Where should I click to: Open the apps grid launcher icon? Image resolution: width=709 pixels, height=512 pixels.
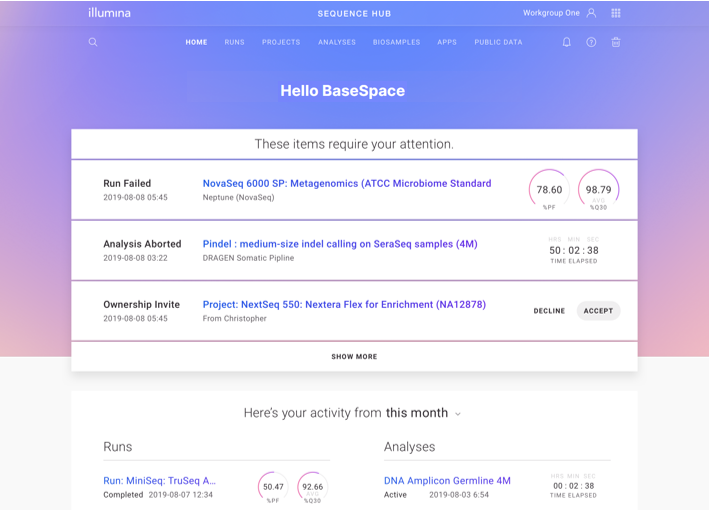[x=616, y=13]
